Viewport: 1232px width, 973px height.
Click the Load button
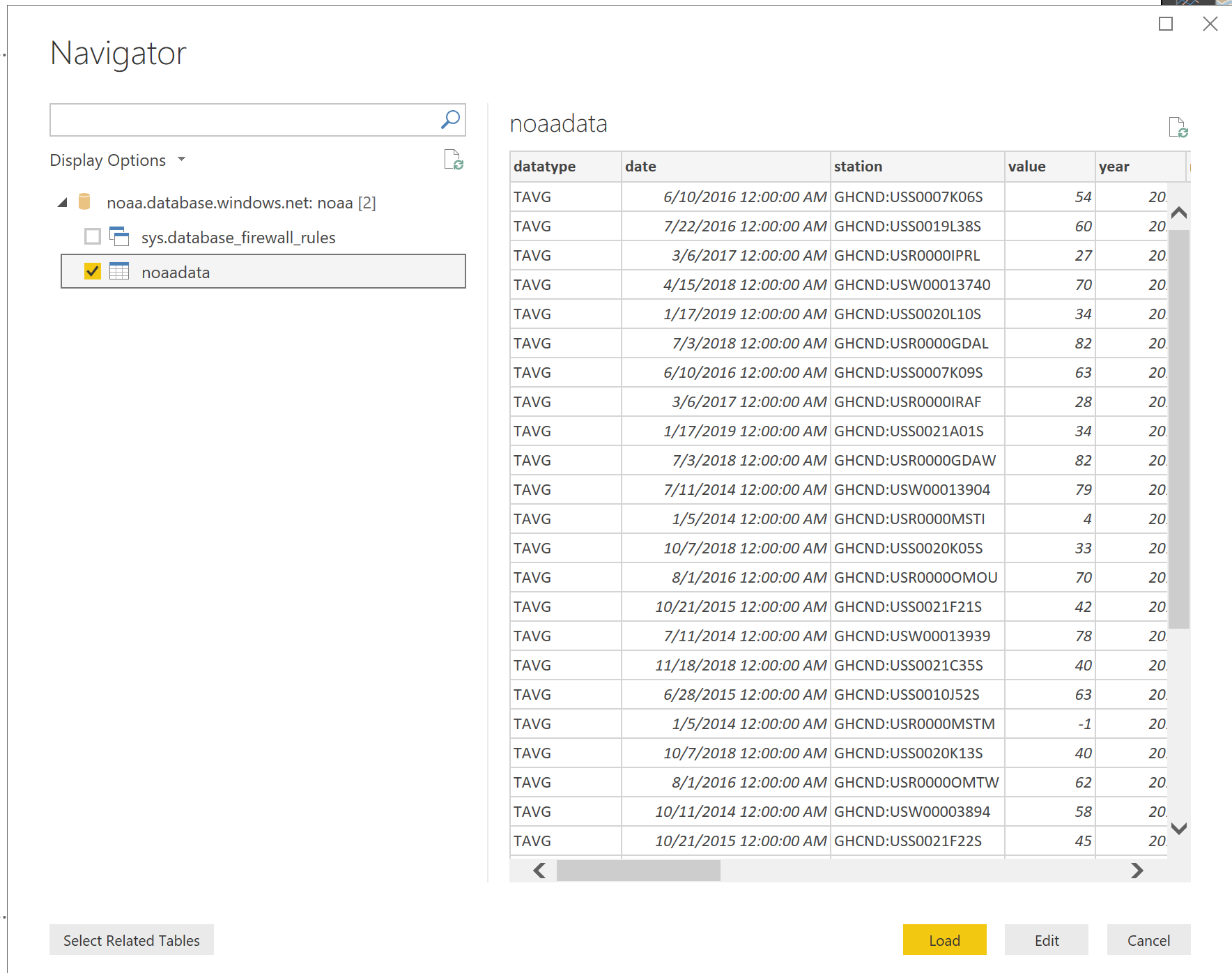944,940
